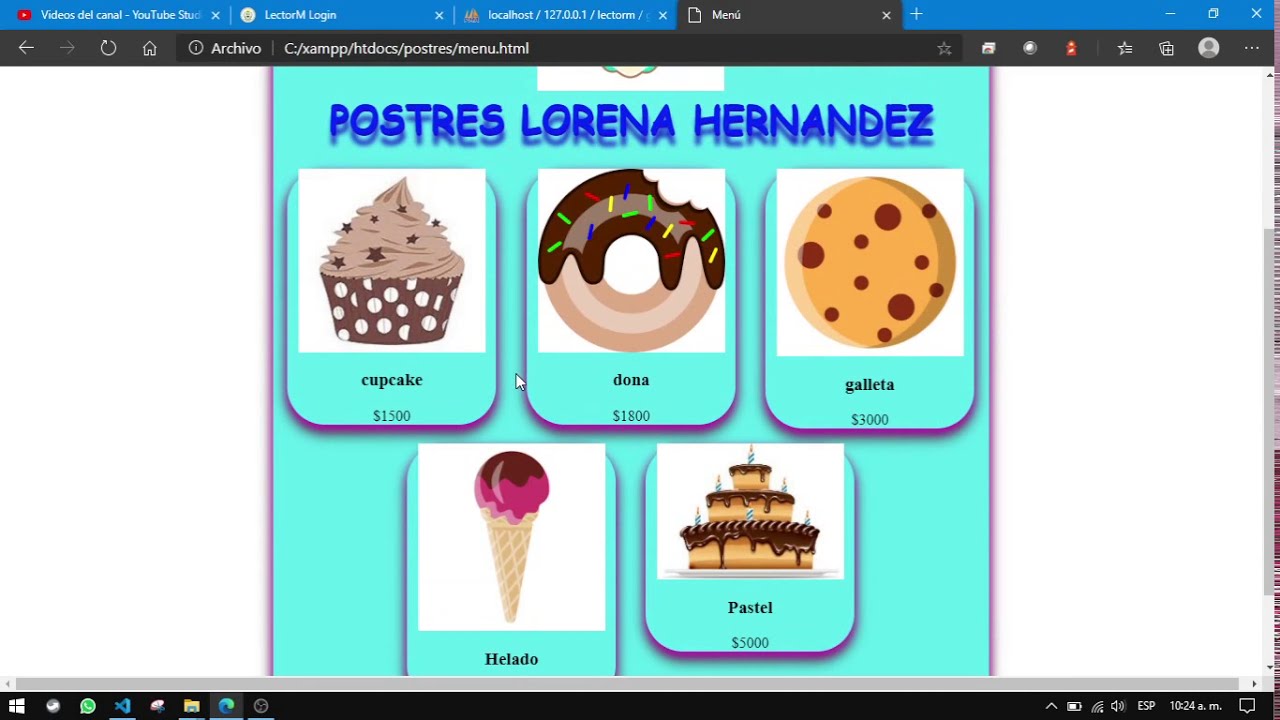Click the address bar with menu.html path
This screenshot has height=720, width=1280.
click(569, 48)
